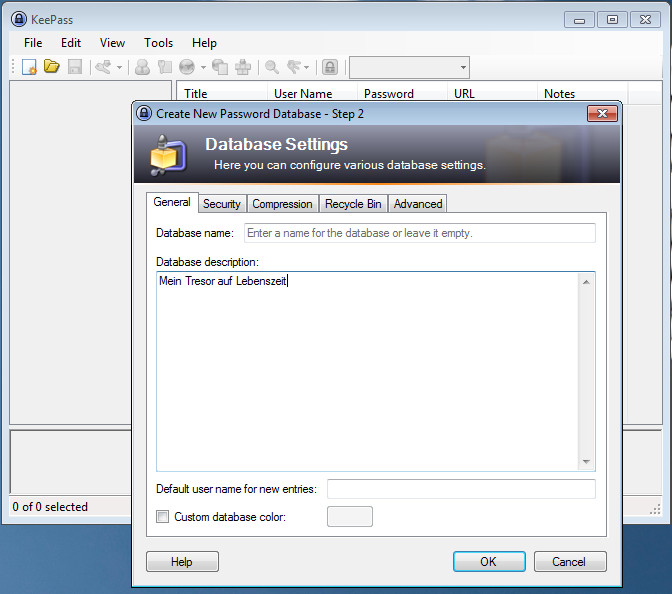Close the Create New Password Database dialog

[602, 114]
